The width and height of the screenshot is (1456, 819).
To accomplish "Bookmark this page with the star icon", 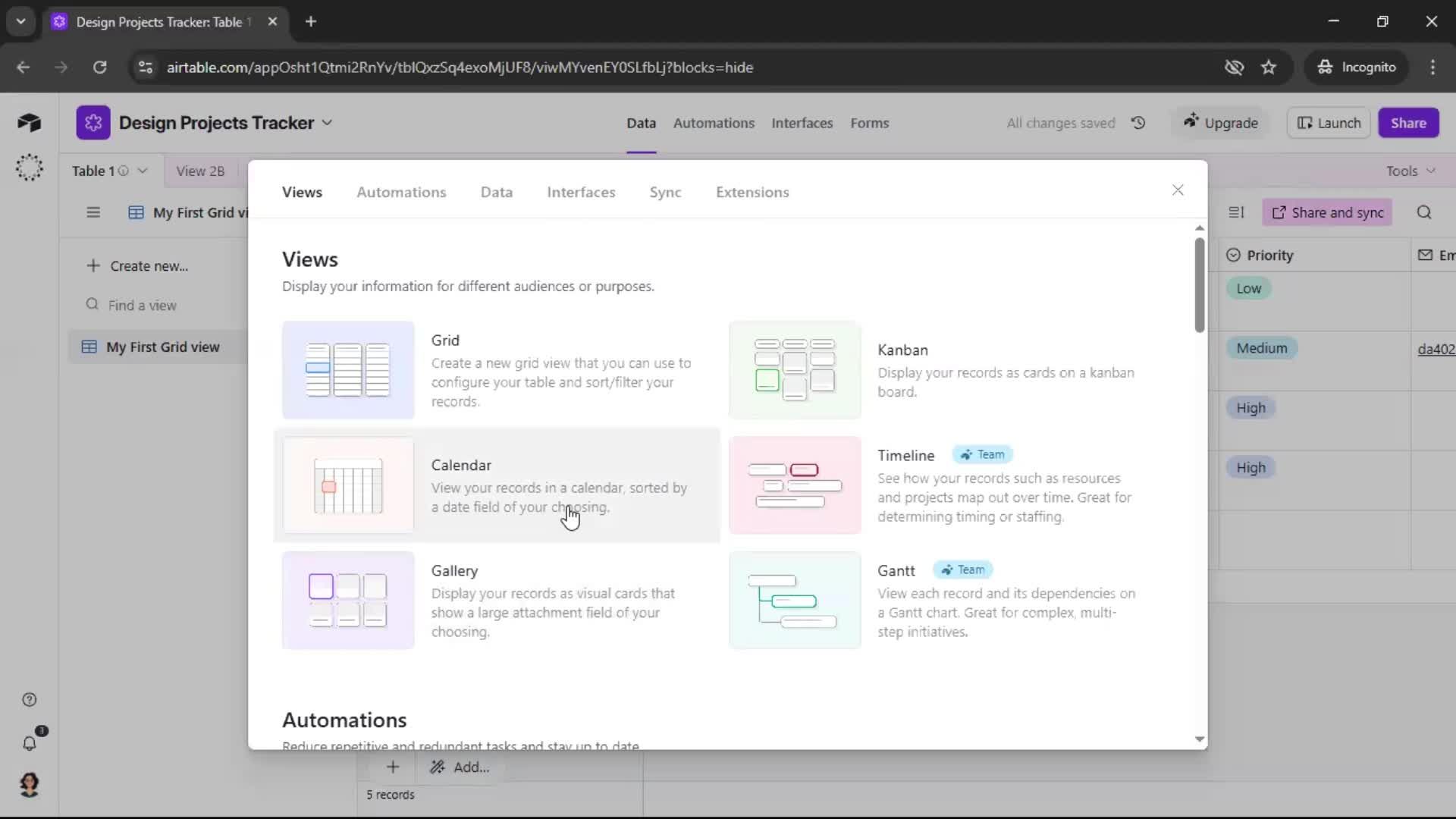I will (x=1269, y=67).
